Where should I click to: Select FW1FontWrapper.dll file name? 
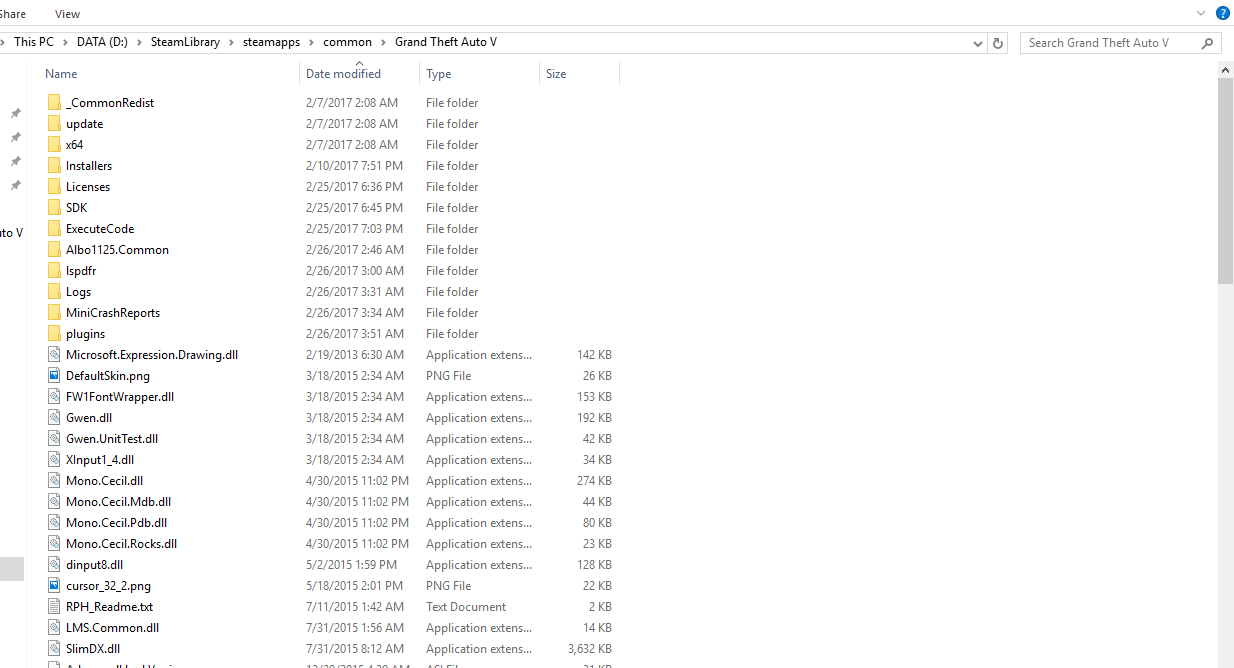[120, 396]
